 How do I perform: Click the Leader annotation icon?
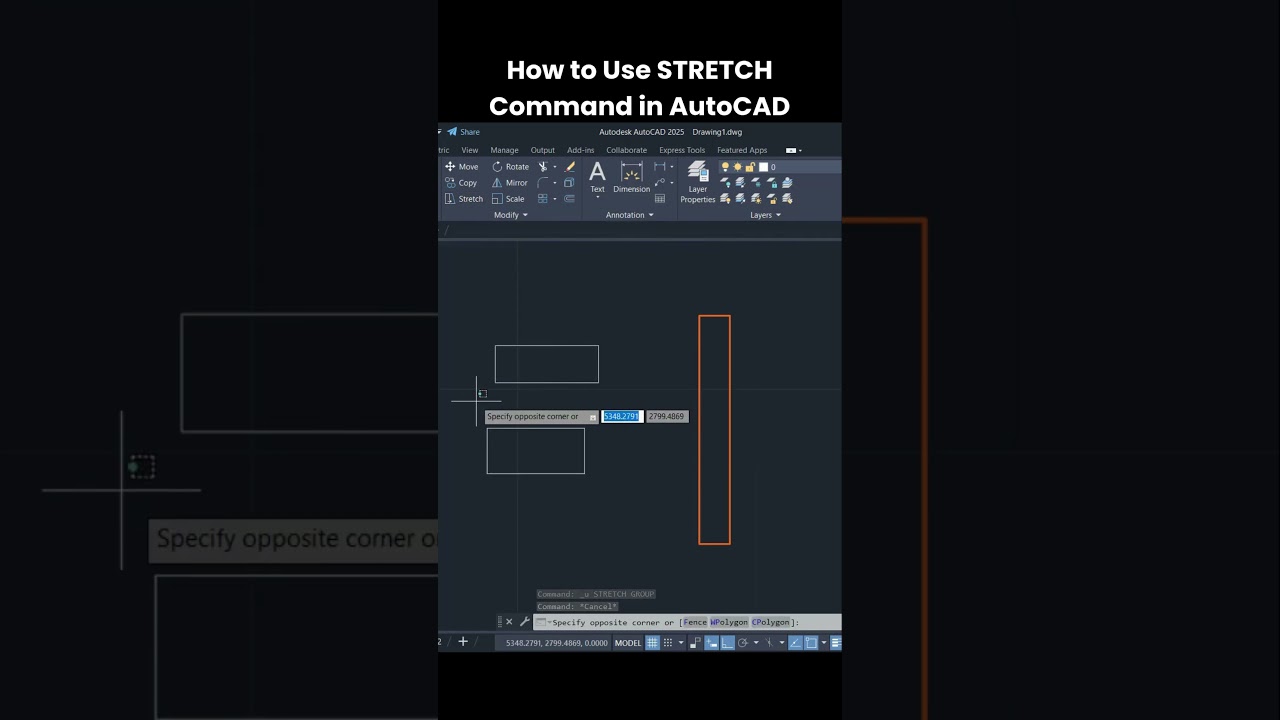tap(660, 182)
